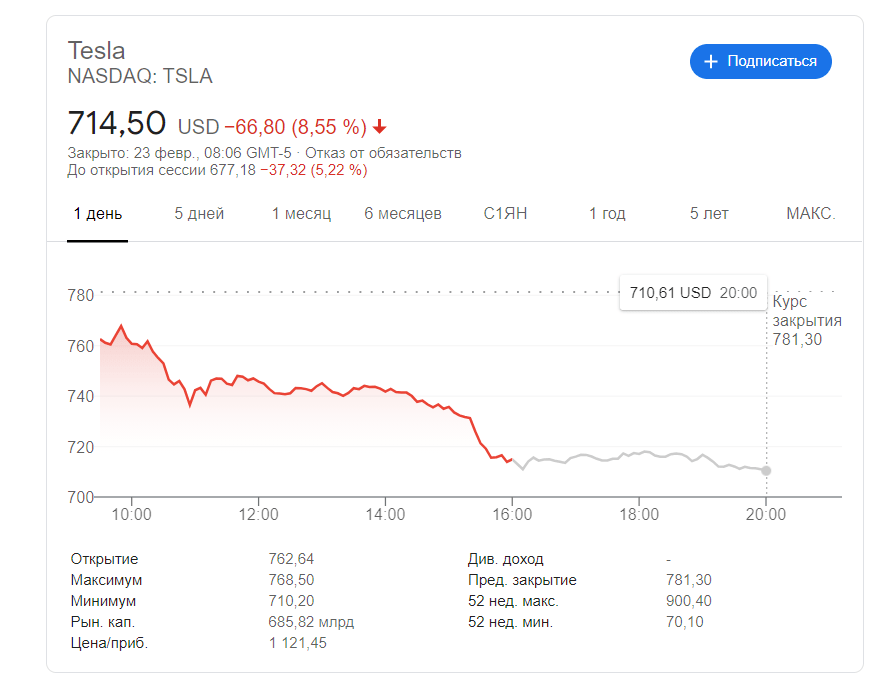
Task: Click the Подписаться subscribe button
Action: [760, 61]
